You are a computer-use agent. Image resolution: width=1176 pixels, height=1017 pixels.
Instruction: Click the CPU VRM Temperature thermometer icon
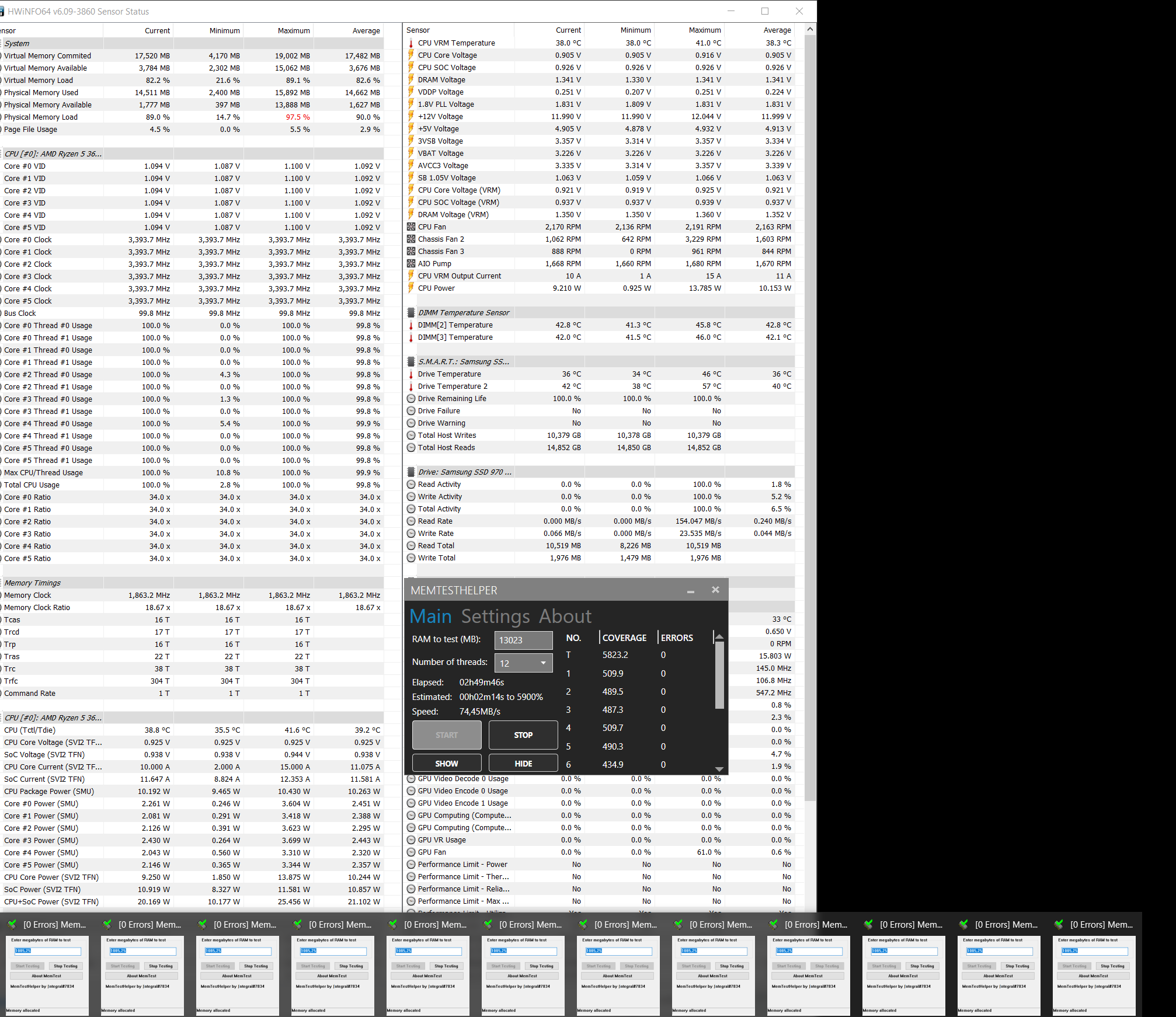pos(411,43)
